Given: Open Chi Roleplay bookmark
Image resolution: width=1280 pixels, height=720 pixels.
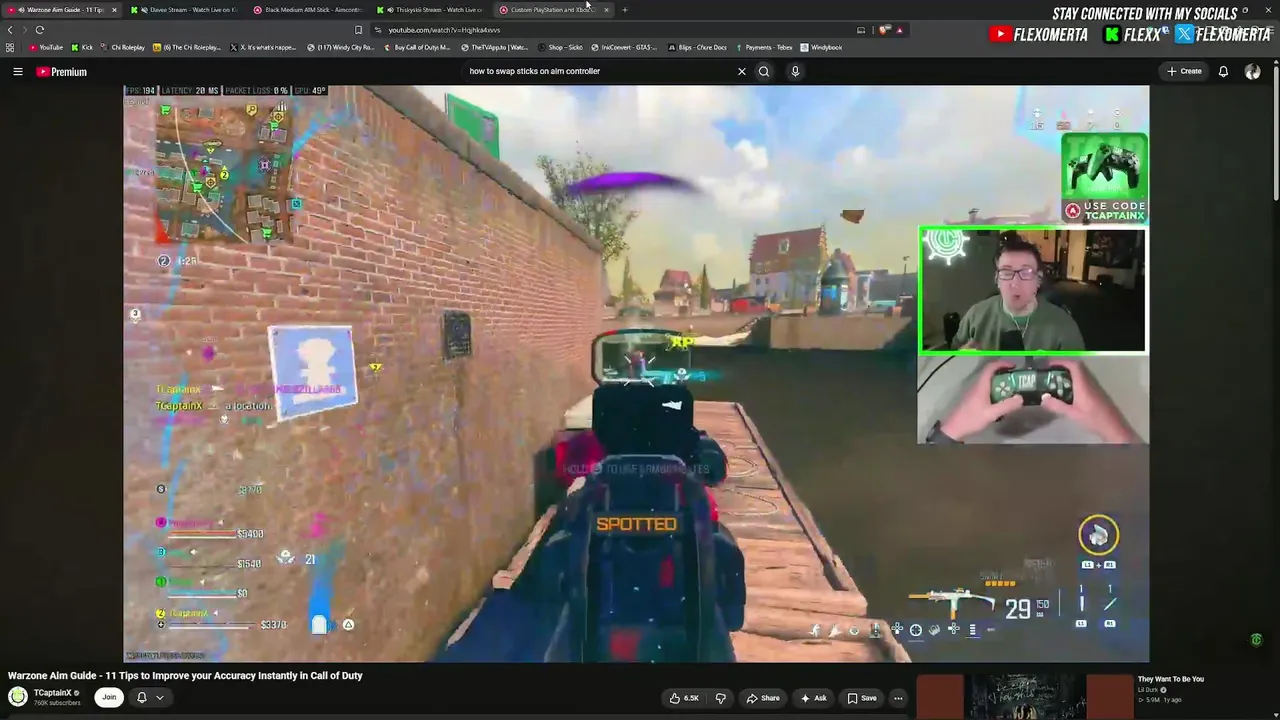Looking at the screenshot, I should coord(123,47).
